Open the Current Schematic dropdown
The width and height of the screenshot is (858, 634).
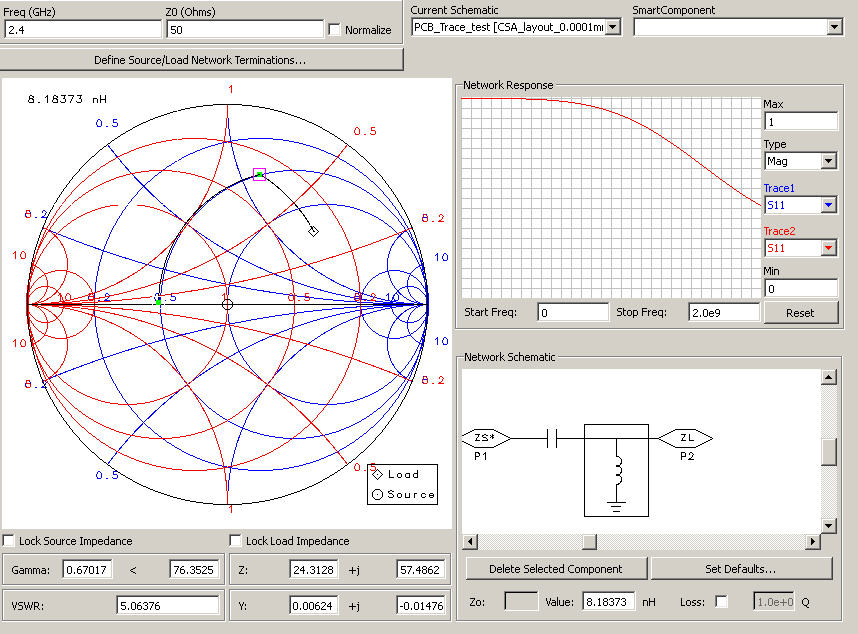pyautogui.click(x=613, y=27)
